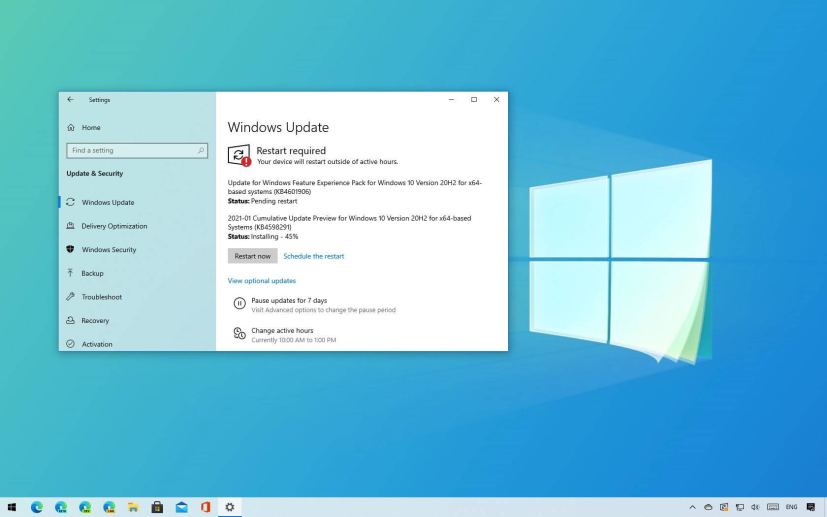Click the checkmark circle icon beside Activation
Image resolution: width=827 pixels, height=517 pixels.
pos(70,344)
